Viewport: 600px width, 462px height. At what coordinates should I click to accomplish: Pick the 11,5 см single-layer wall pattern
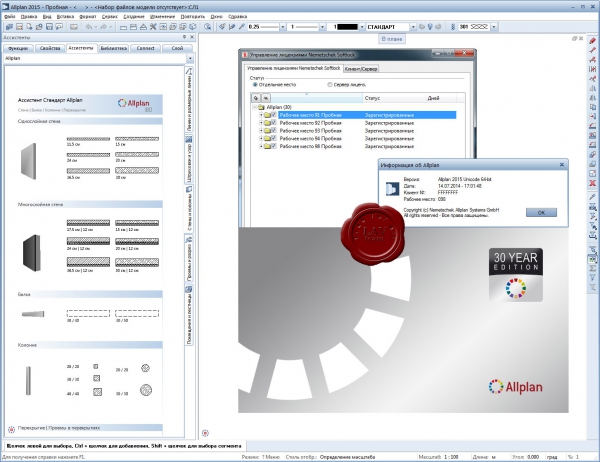pos(88,141)
